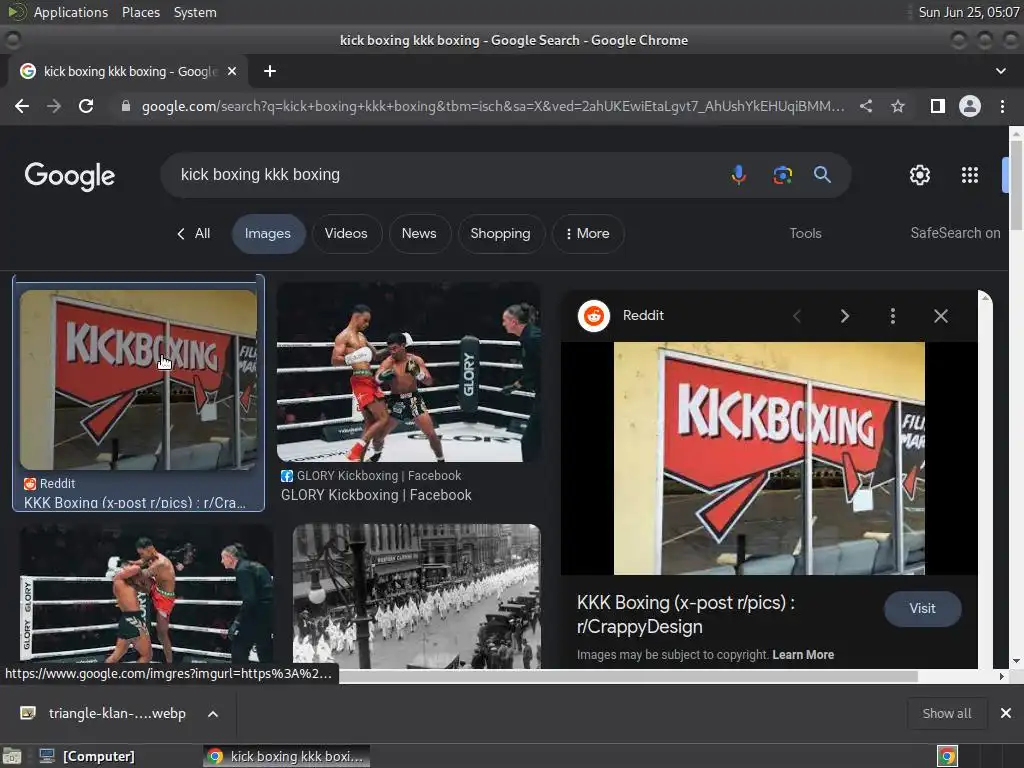1024x768 pixels.
Task: Switch to News results
Action: pyautogui.click(x=419, y=233)
